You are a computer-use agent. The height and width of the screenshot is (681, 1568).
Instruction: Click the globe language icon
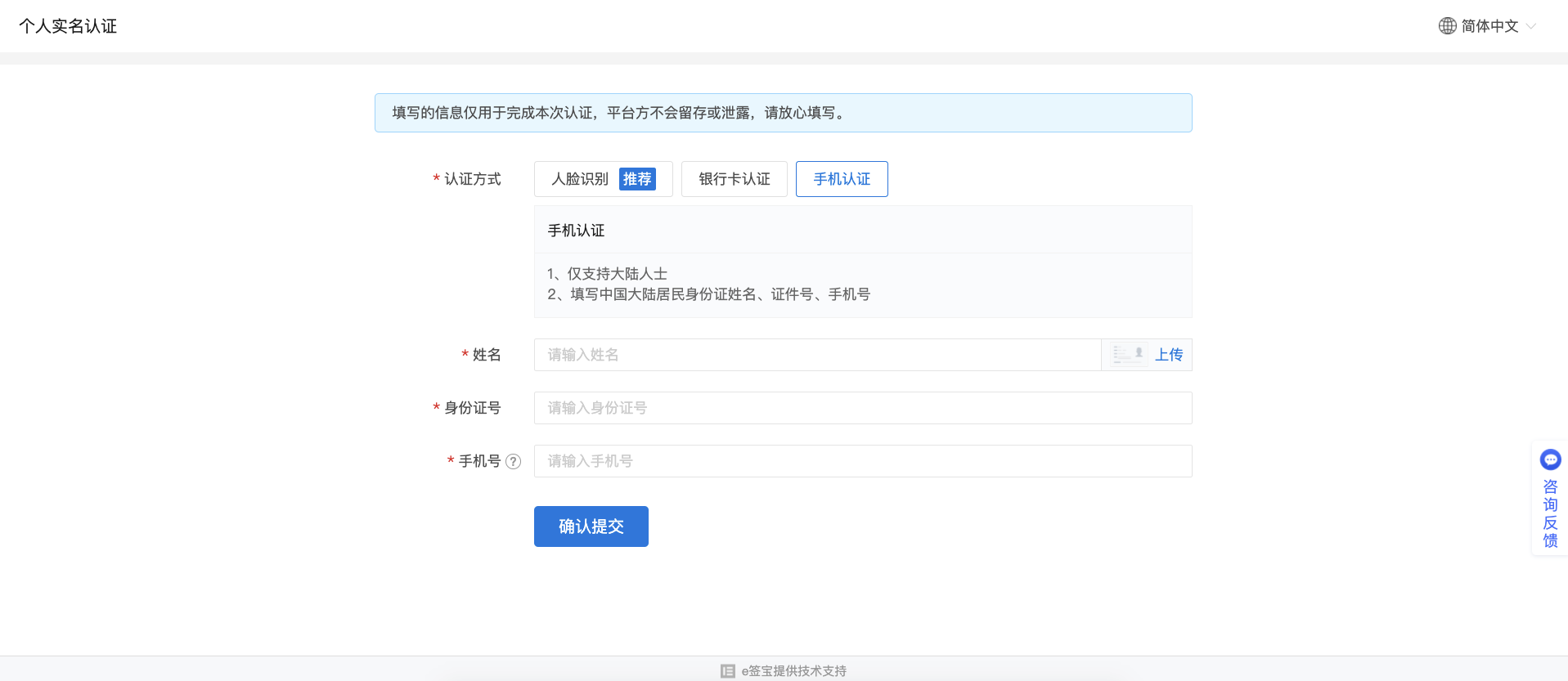(1447, 26)
